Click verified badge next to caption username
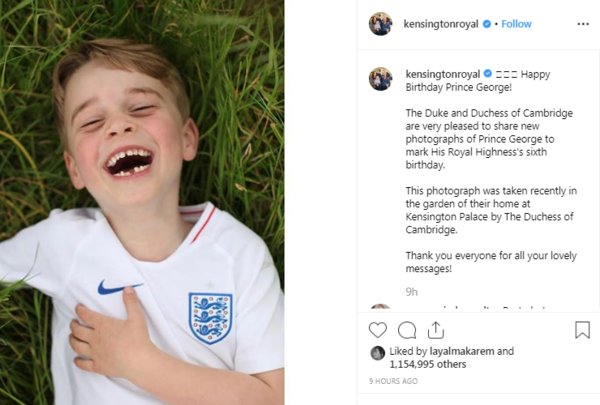 [488, 74]
